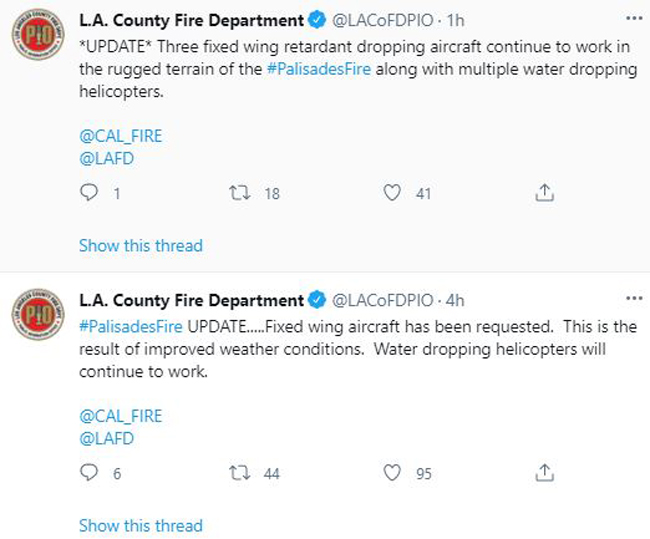Screen dimensions: 650x539
Task: Visit the @CAL_FIRE mention in second tweet
Action: [121, 416]
